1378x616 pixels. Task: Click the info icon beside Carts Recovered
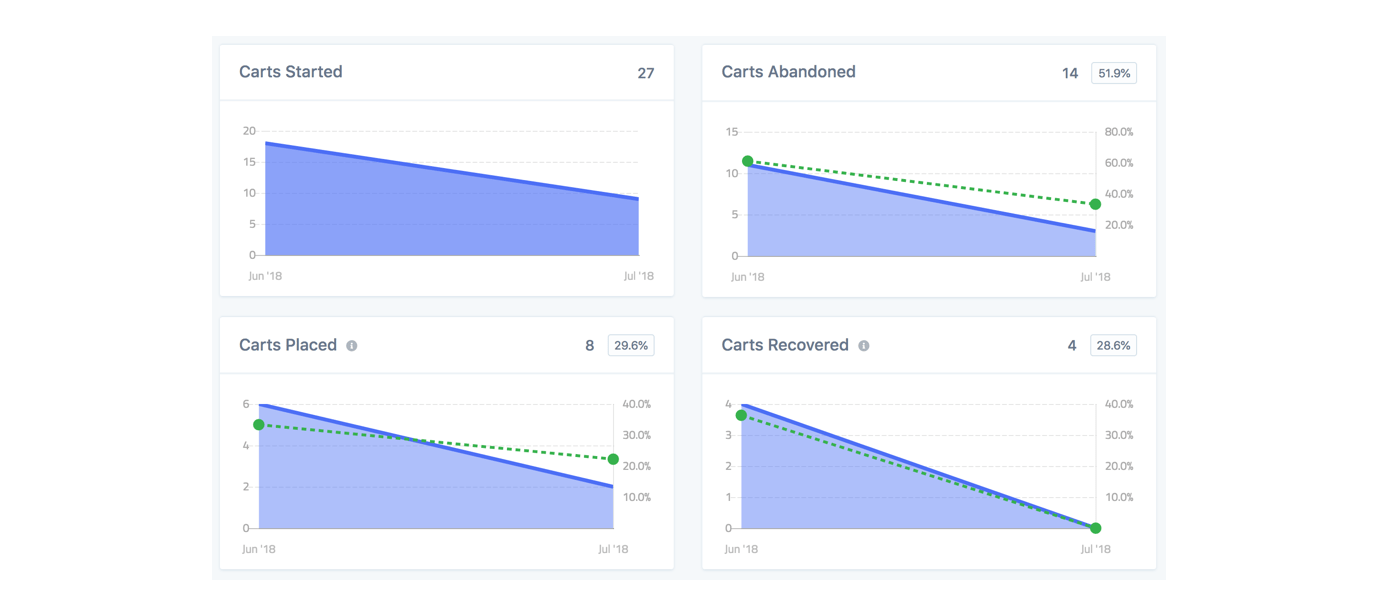[x=864, y=346]
